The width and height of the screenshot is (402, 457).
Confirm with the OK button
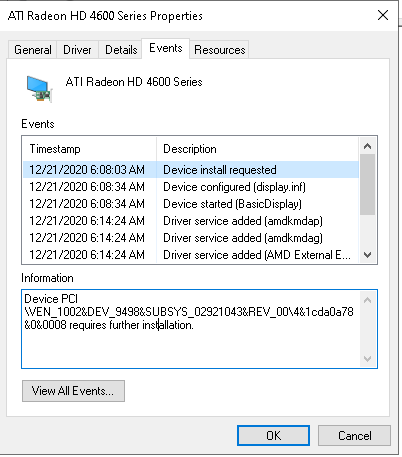point(273,435)
